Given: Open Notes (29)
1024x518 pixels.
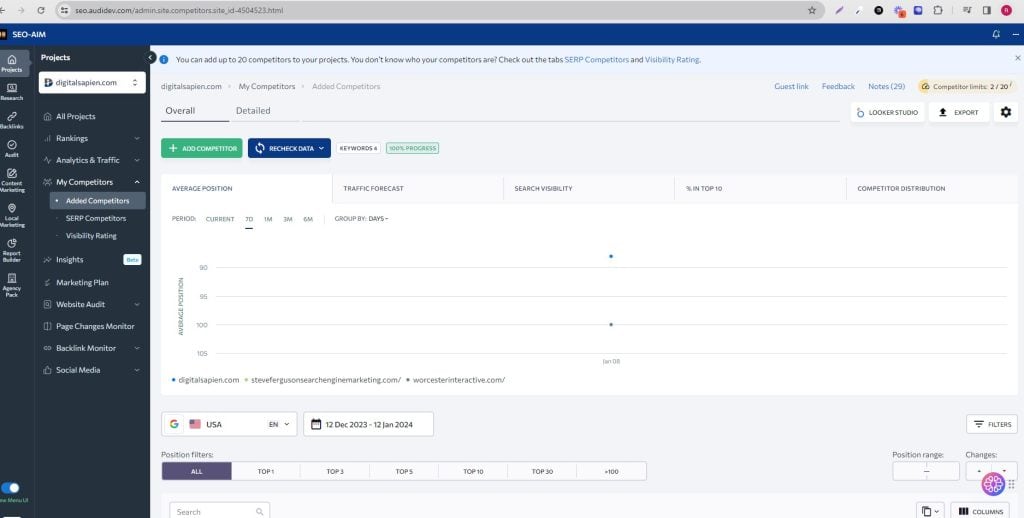Looking at the screenshot, I should (x=886, y=86).
